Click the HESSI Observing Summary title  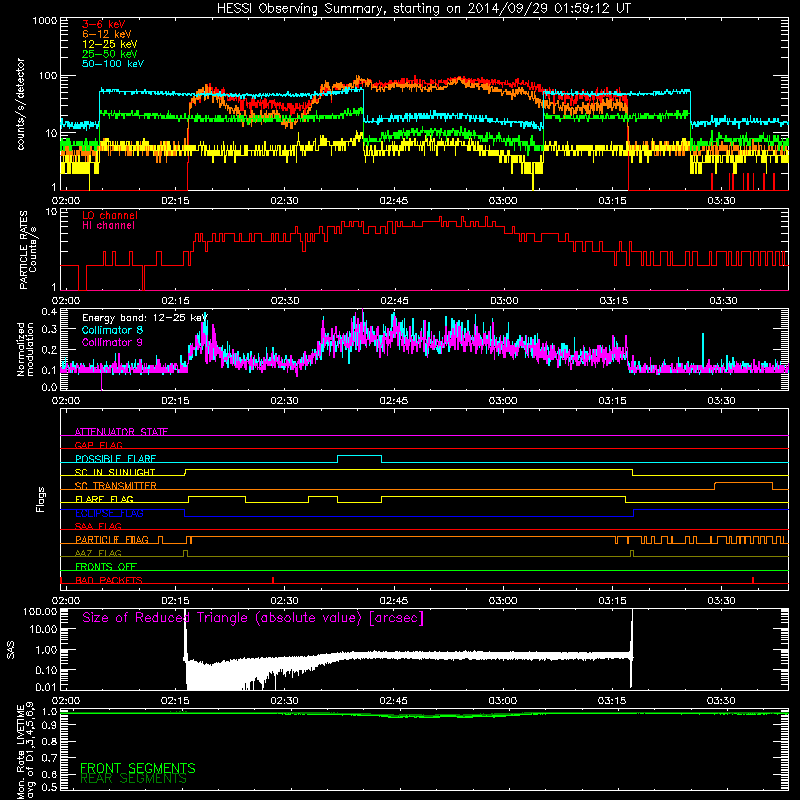(423, 9)
